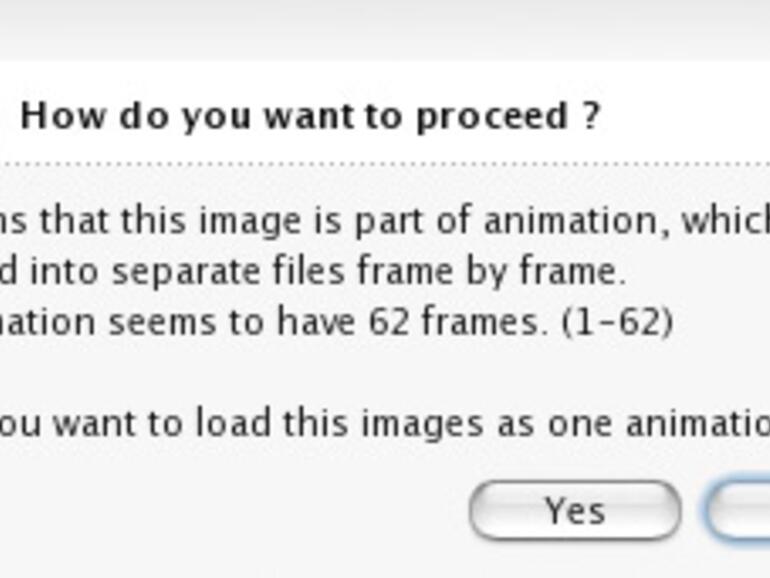Click the question mark ending the heading
This screenshot has width=770, height=578.
(x=590, y=116)
